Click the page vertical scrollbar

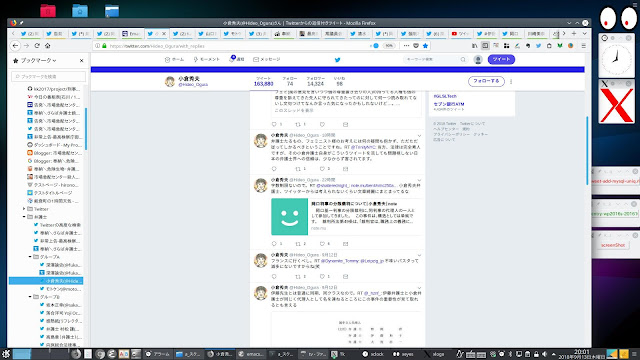pyautogui.click(x=587, y=151)
